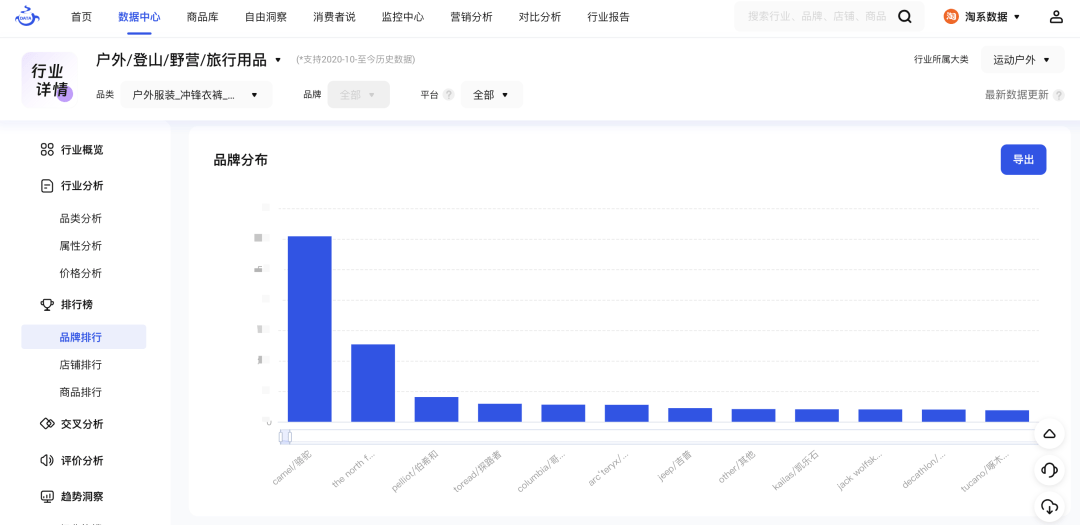This screenshot has height=525, width=1080.
Task: Open 商品库 in top navigation
Action: click(202, 17)
